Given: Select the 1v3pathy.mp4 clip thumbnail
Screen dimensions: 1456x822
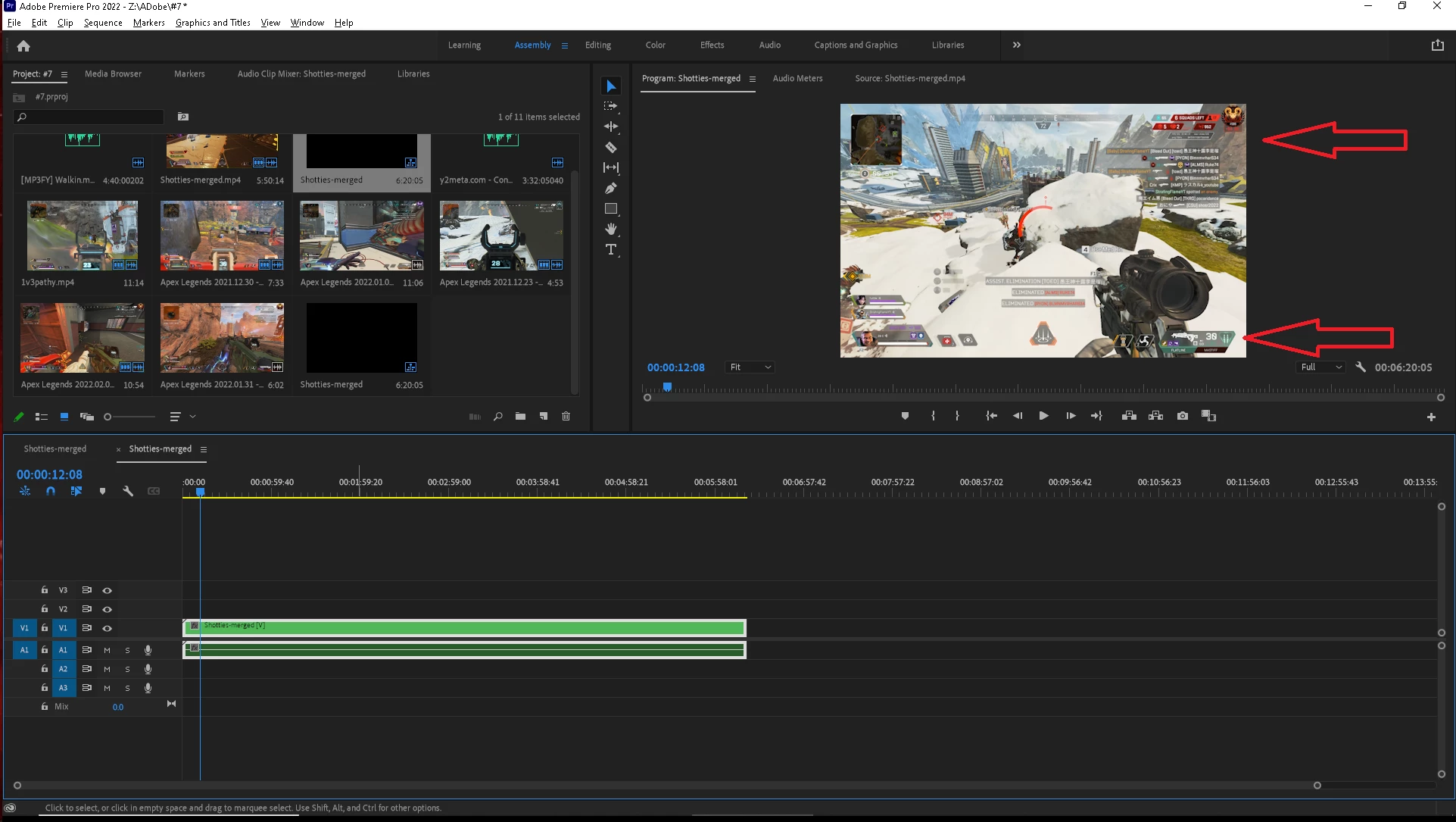Looking at the screenshot, I should click(x=82, y=236).
